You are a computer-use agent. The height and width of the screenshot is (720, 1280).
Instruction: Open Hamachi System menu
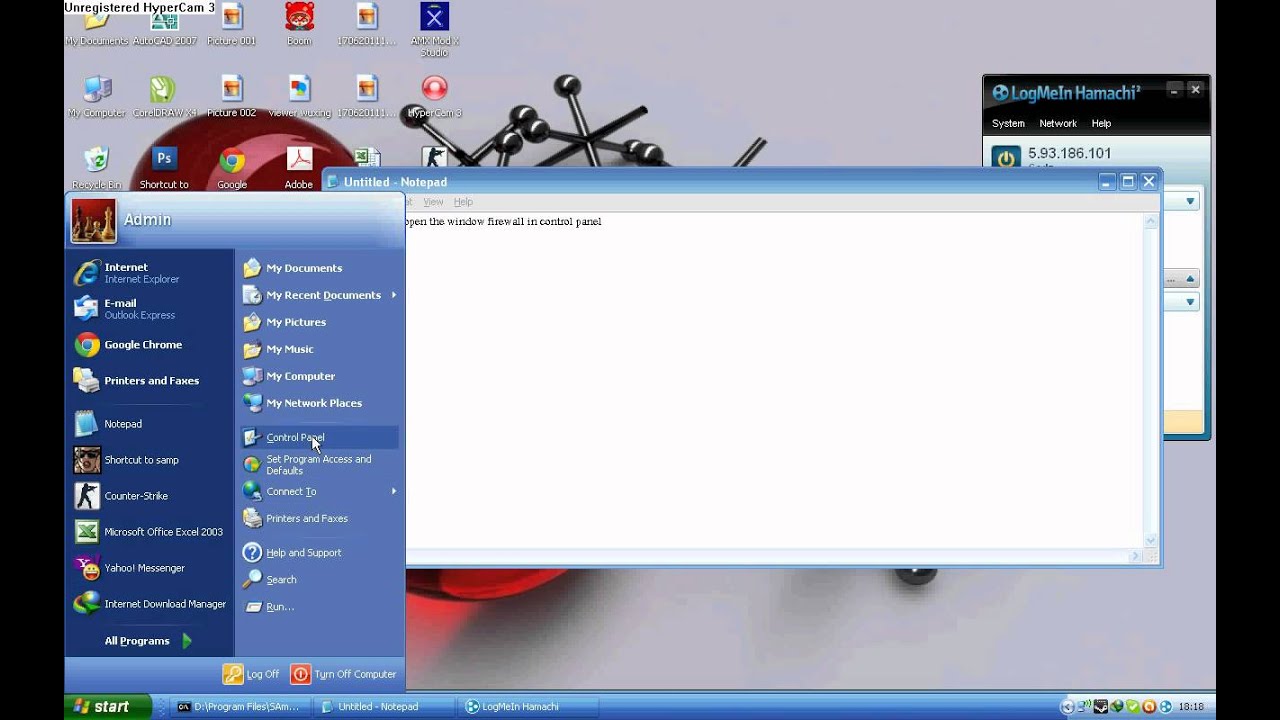[x=1008, y=123]
